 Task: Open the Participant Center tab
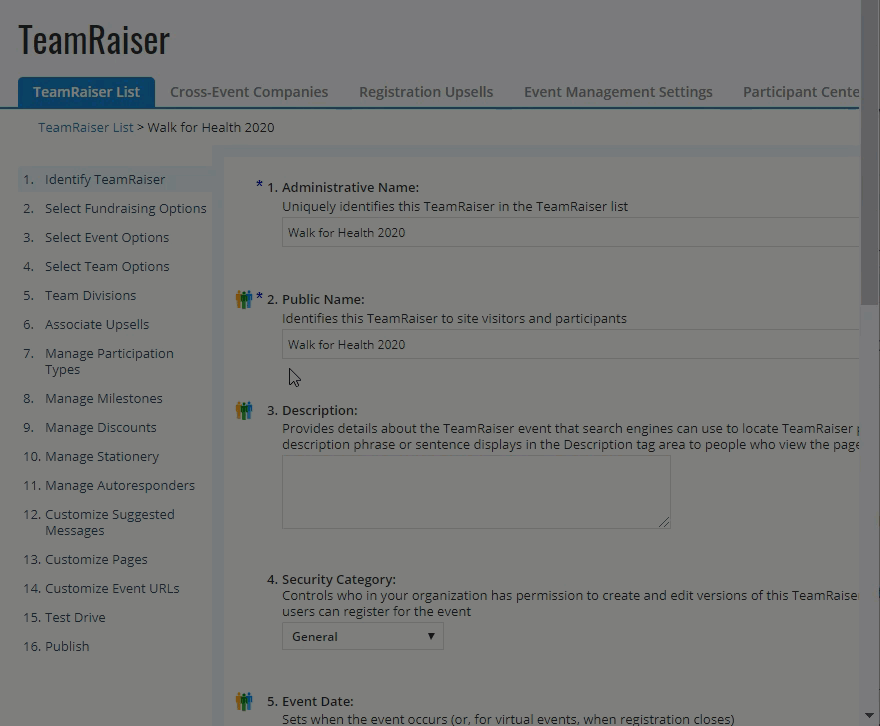pyautogui.click(x=801, y=92)
